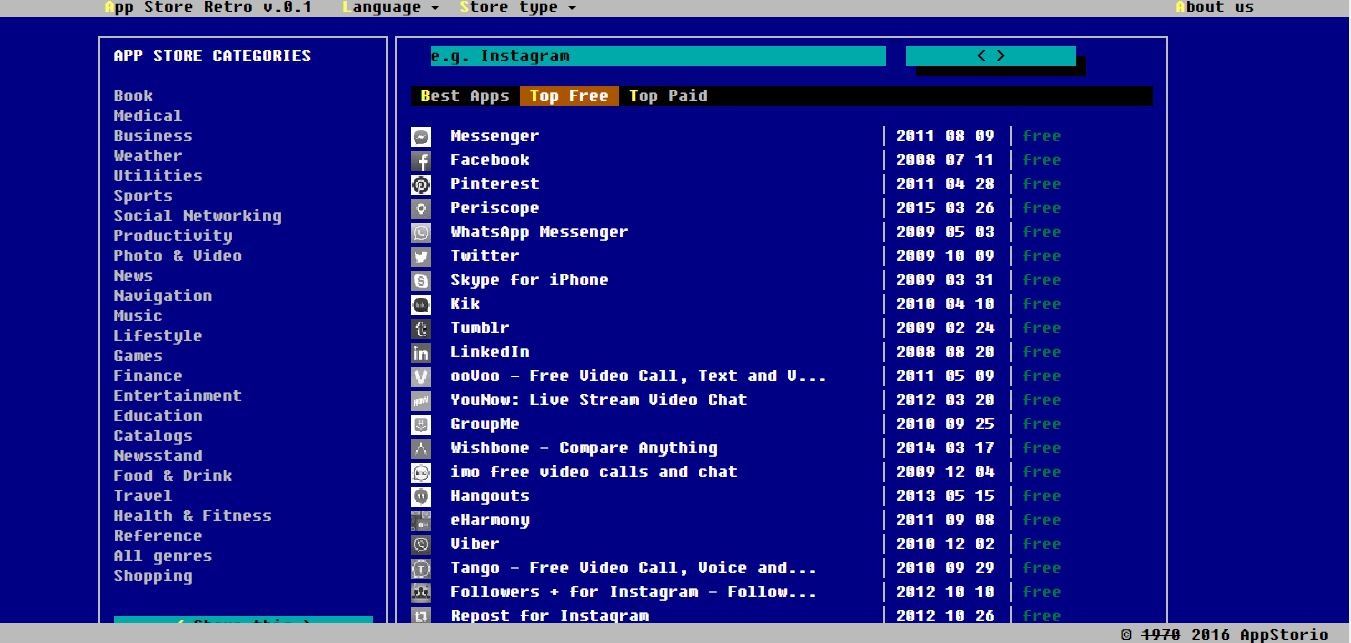Click the Tumblr app icon
1351x643 pixels.
(x=421, y=329)
